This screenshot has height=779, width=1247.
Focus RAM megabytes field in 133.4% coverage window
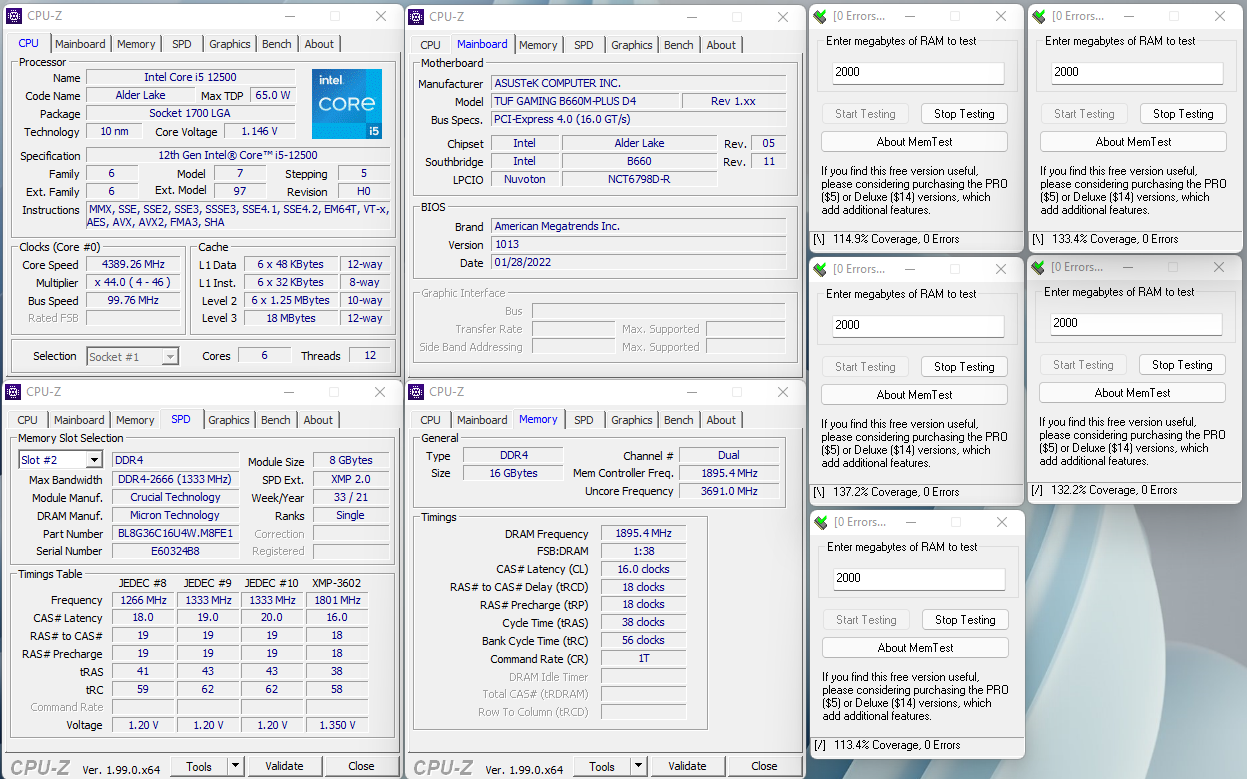pyautogui.click(x=1137, y=72)
